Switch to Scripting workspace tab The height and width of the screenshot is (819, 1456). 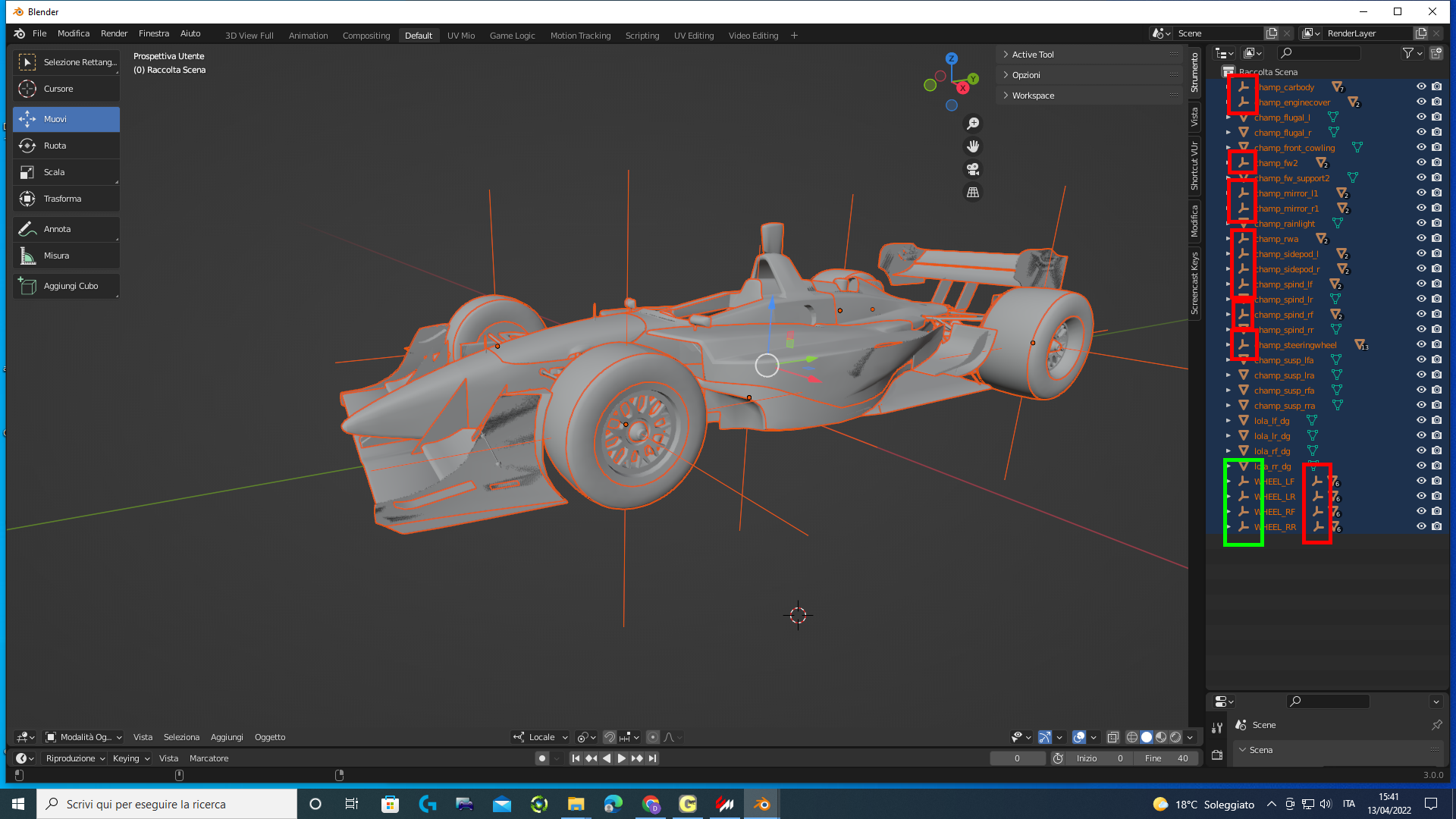(642, 36)
